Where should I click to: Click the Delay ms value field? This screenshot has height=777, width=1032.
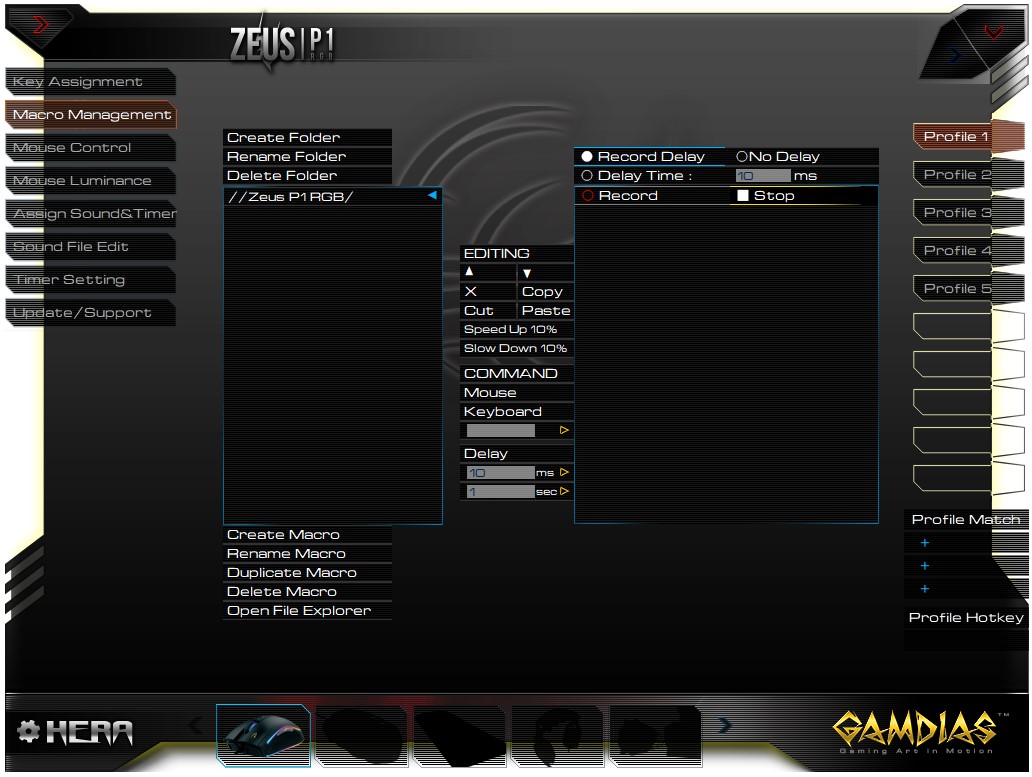500,472
